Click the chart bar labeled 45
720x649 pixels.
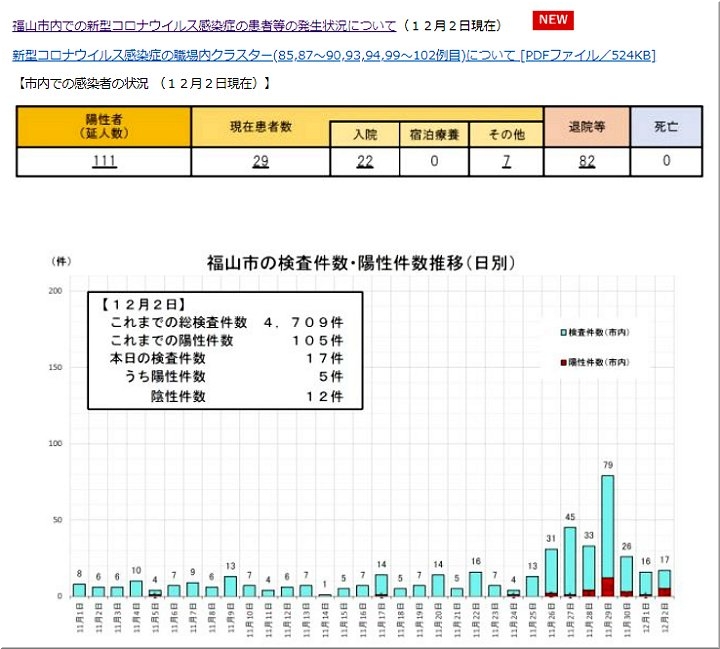pos(570,560)
